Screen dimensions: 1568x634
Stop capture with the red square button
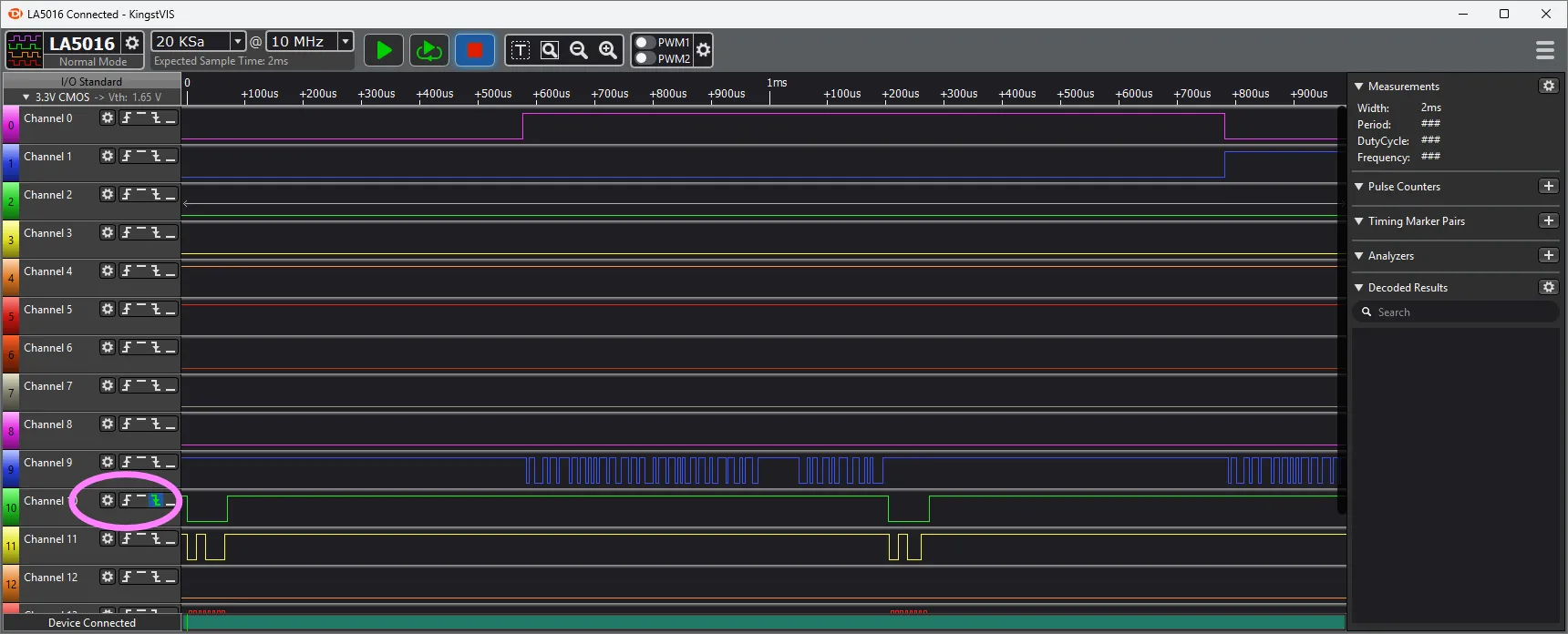(474, 50)
